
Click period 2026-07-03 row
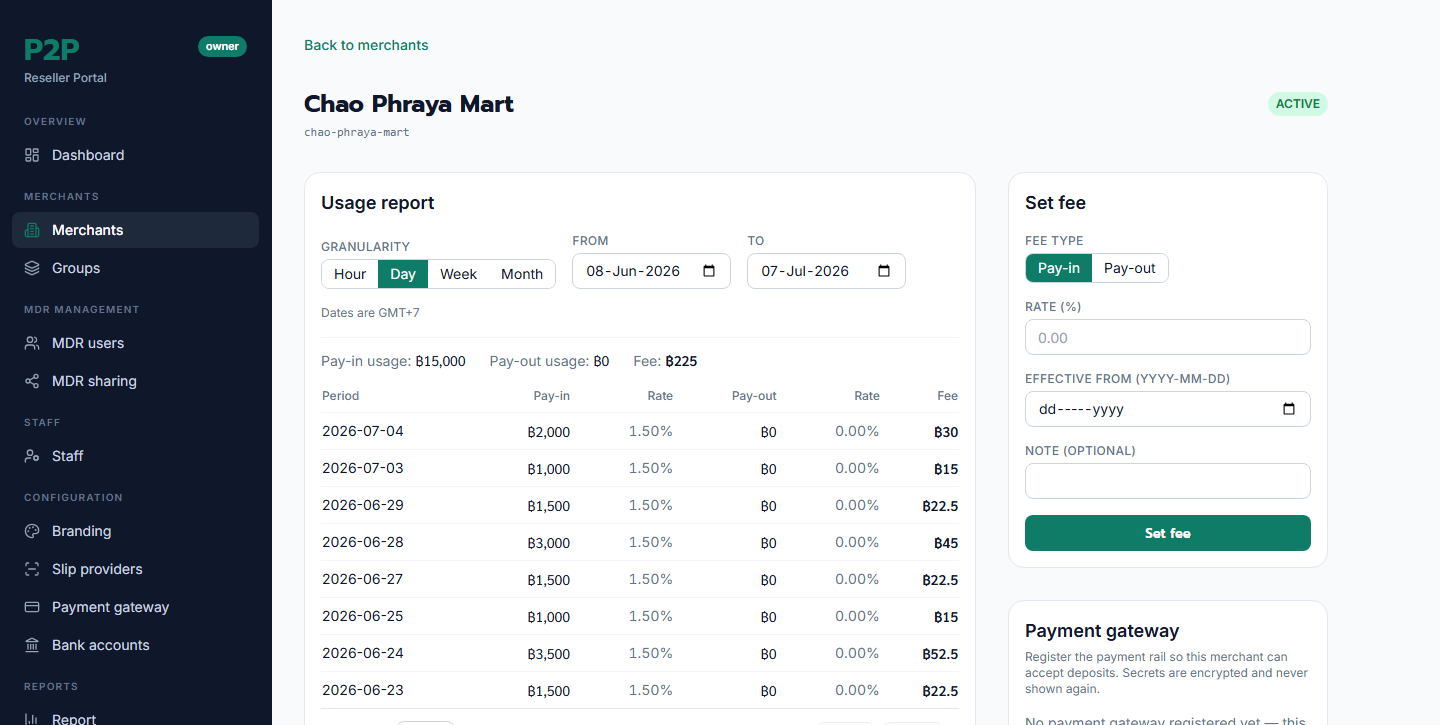pyautogui.click(x=640, y=468)
